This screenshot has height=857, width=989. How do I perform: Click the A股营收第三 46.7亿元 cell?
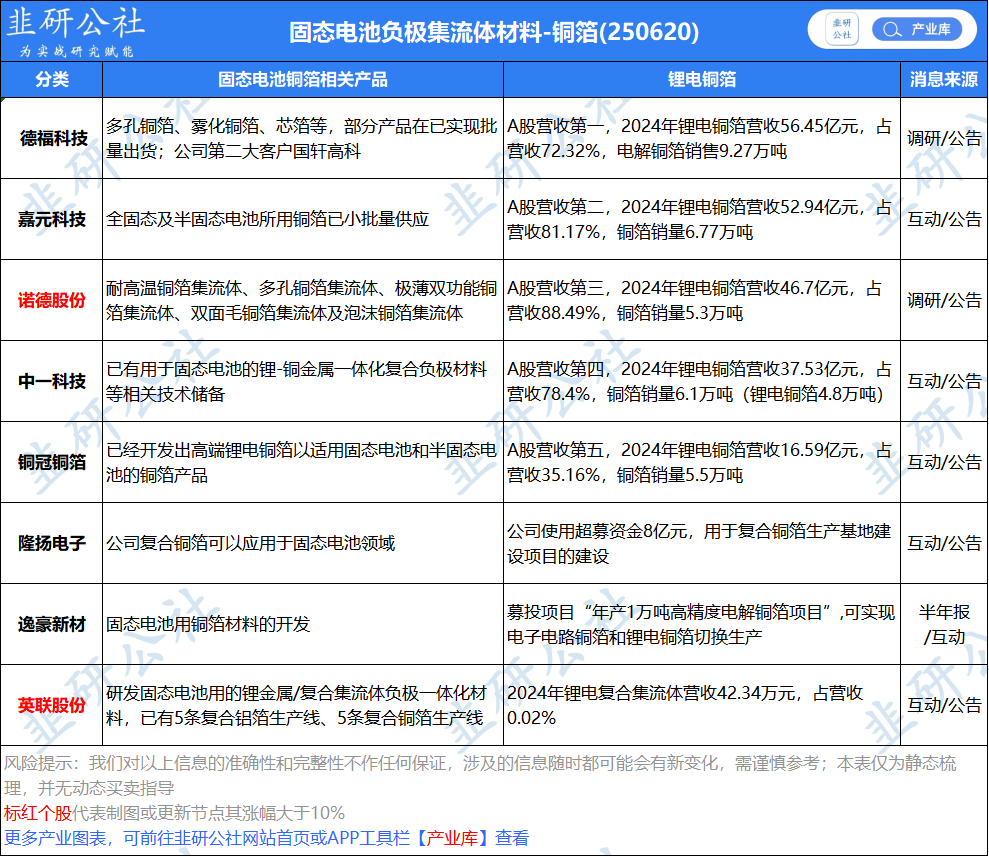coord(701,300)
